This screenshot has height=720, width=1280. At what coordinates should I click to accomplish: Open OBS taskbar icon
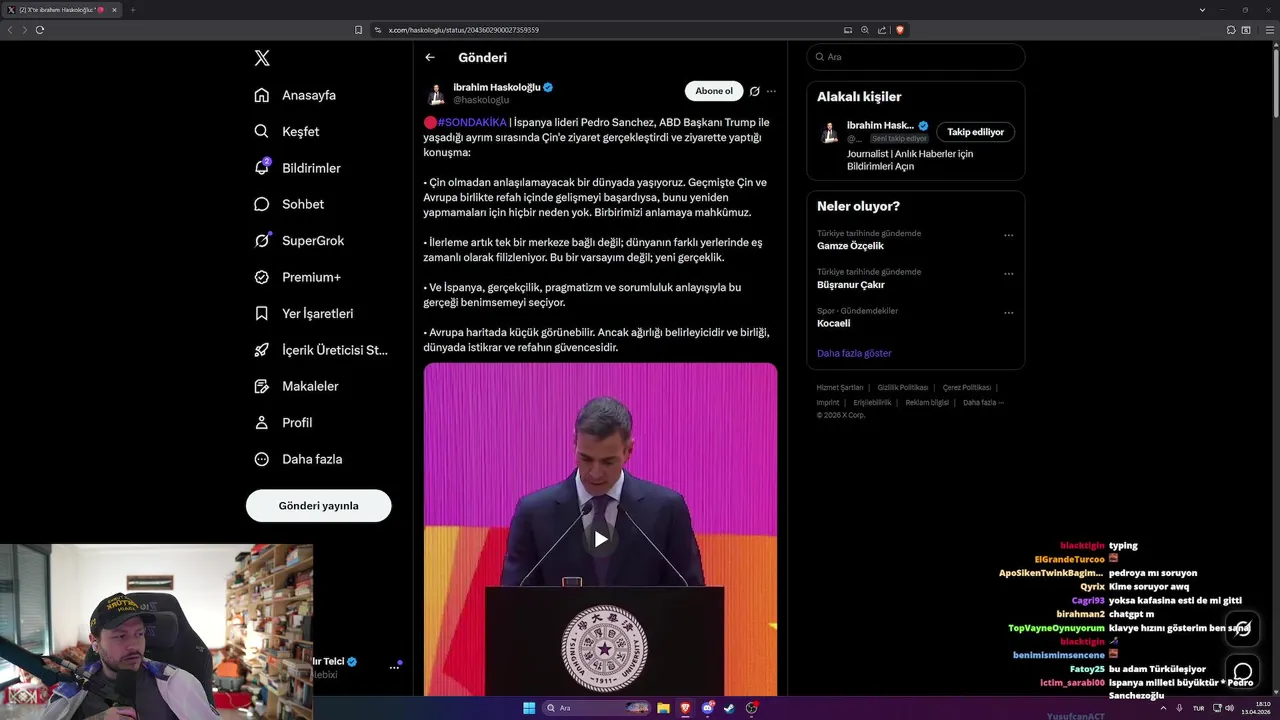point(751,708)
